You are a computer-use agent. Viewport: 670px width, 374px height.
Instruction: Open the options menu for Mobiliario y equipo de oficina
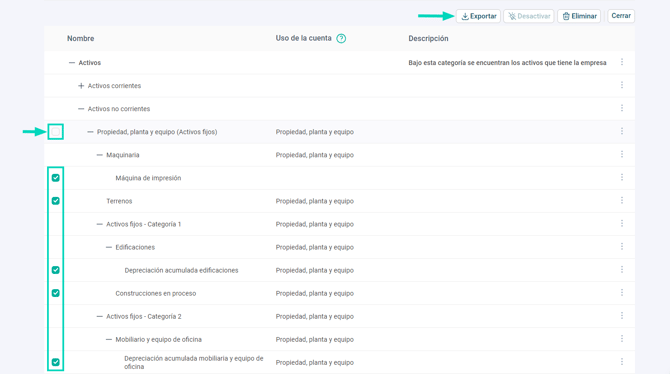tap(622, 339)
